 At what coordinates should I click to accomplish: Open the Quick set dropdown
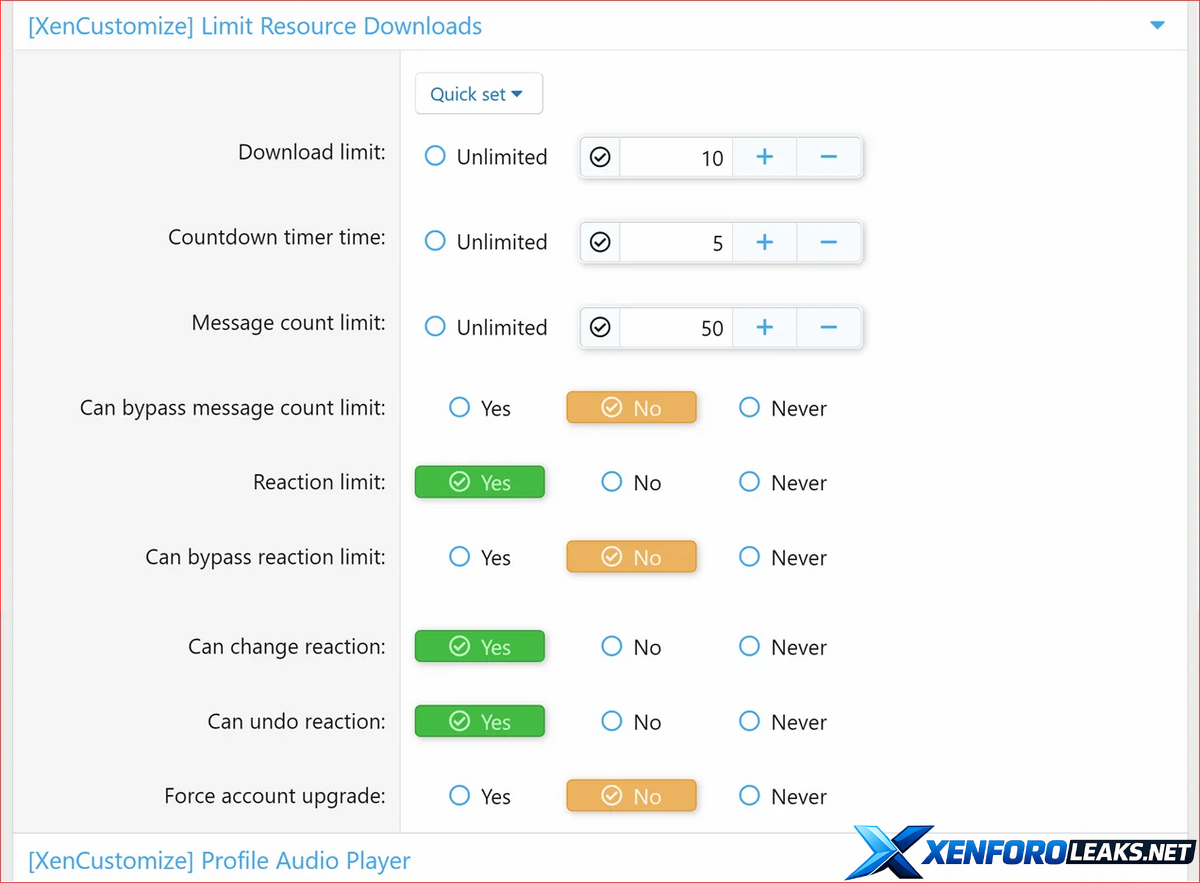click(478, 94)
